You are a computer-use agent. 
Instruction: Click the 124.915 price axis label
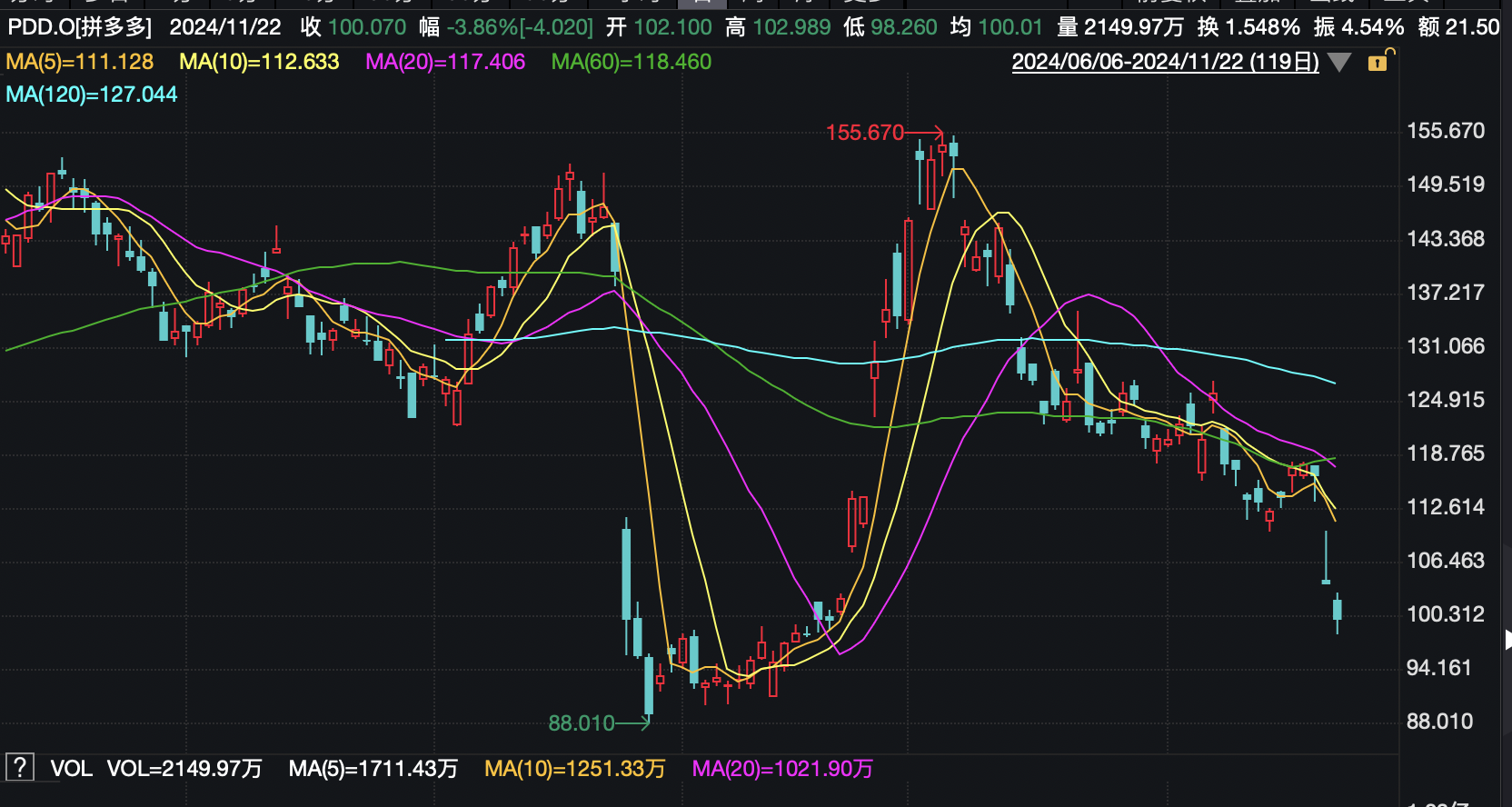coord(1446,400)
